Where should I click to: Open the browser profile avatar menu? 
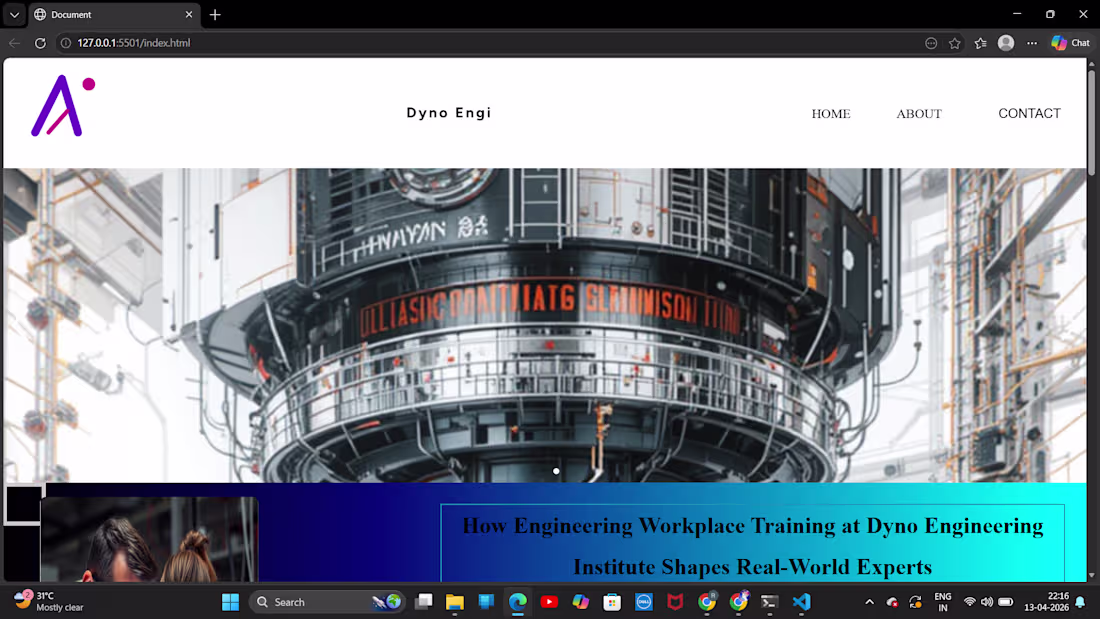coord(1006,42)
